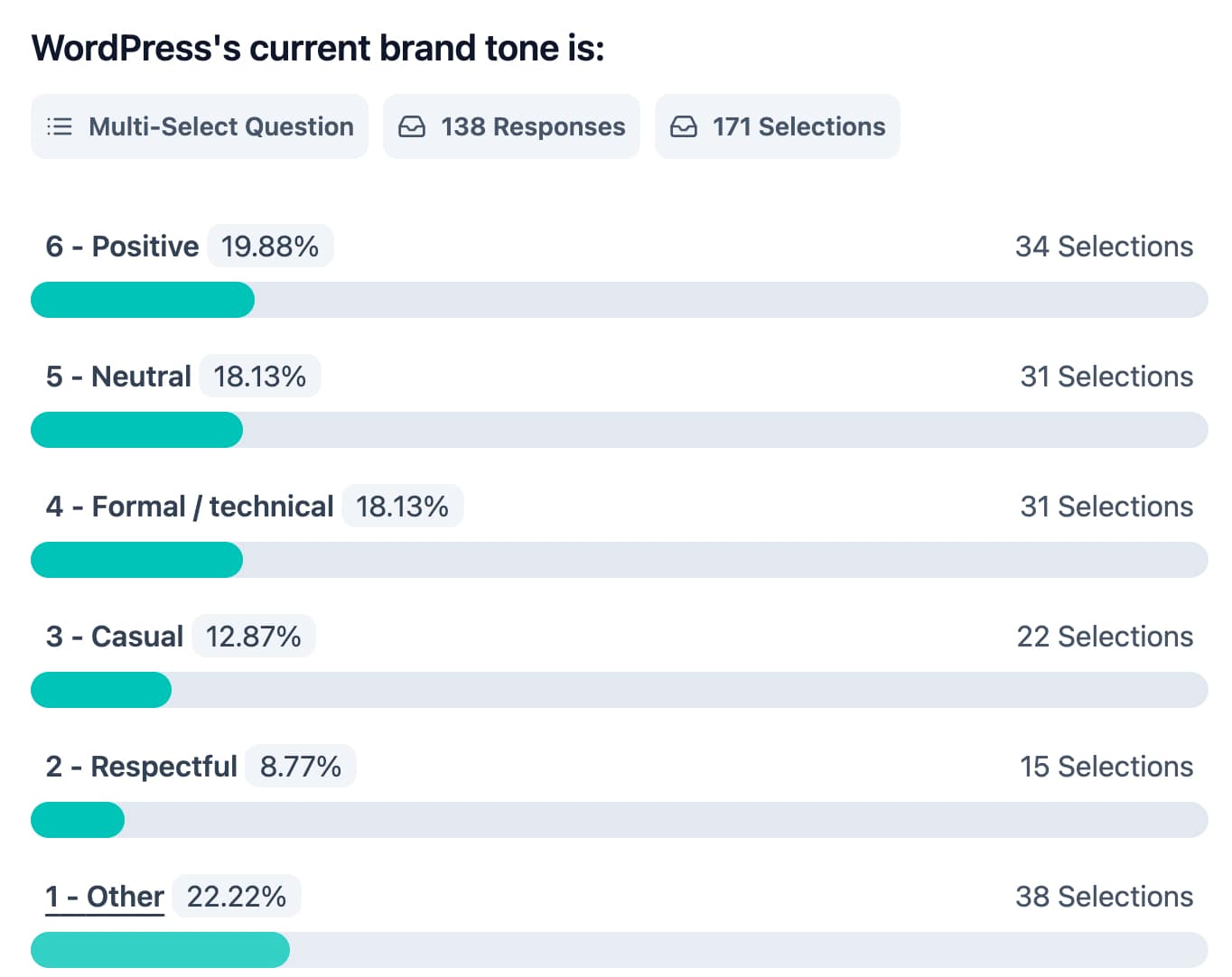Click the Casual progress bar
1232x977 pixels.
[619, 690]
